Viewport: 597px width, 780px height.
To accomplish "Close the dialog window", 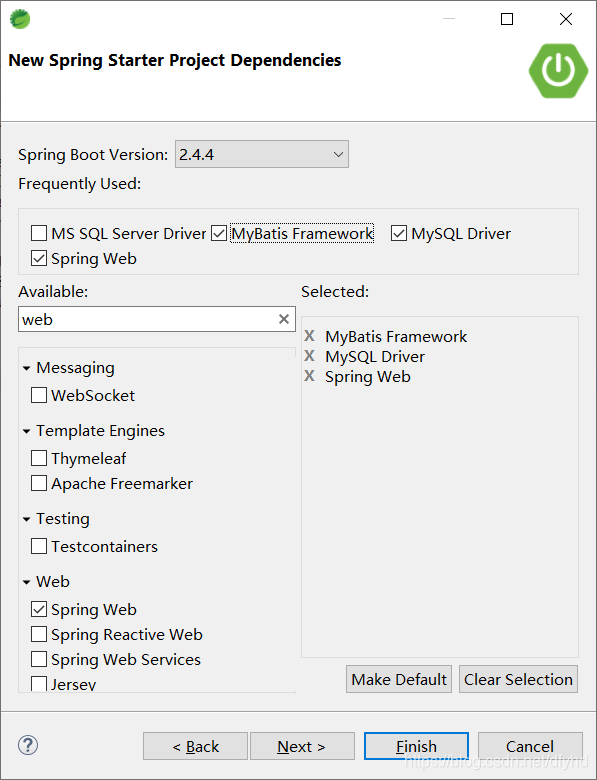I will point(566,19).
